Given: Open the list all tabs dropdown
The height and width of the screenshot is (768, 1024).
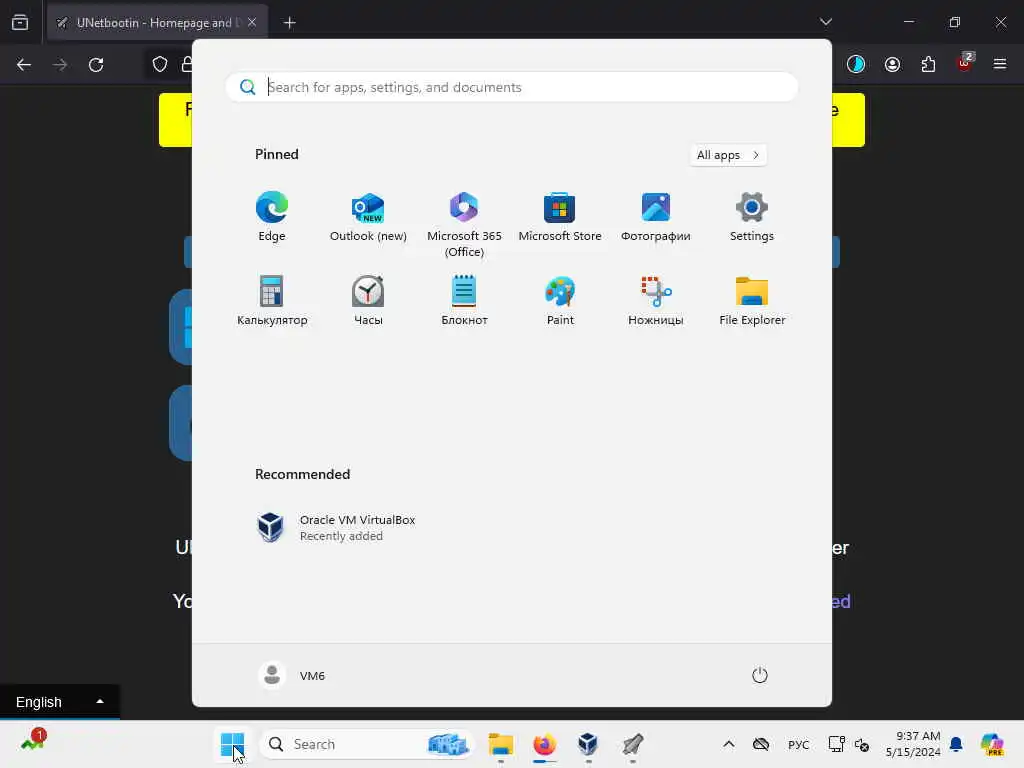Looking at the screenshot, I should (x=825, y=22).
